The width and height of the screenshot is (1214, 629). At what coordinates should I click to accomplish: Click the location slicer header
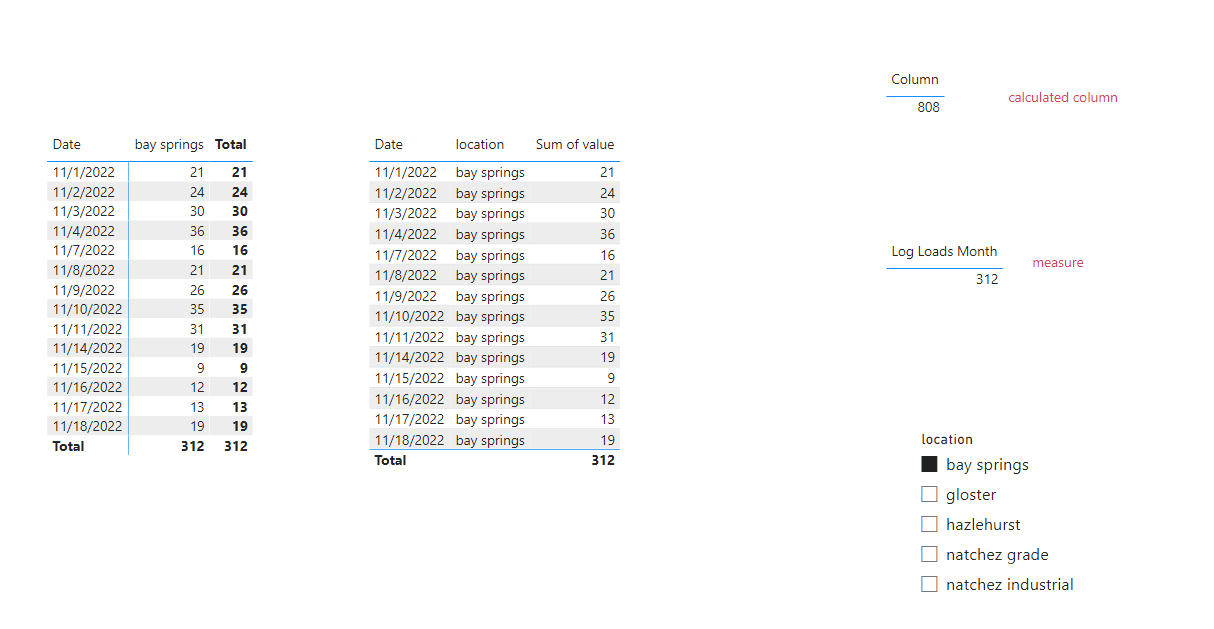click(947, 439)
